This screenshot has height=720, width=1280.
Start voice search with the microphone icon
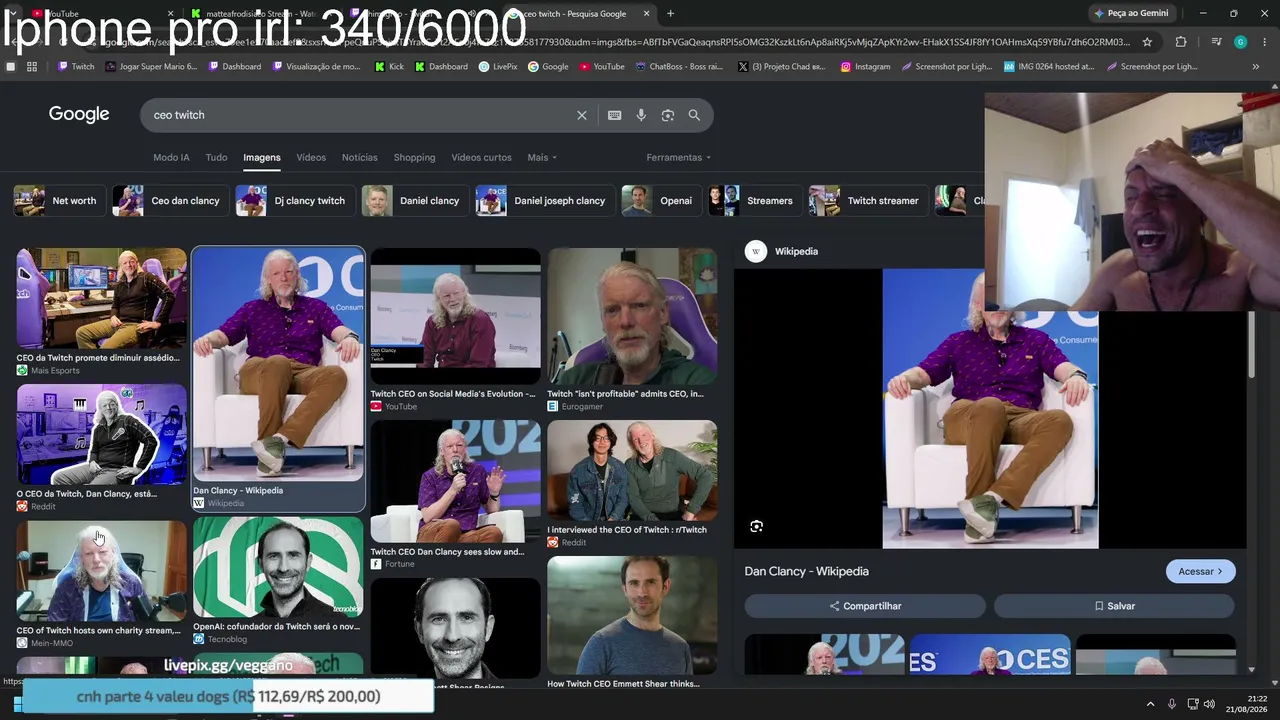pos(641,115)
